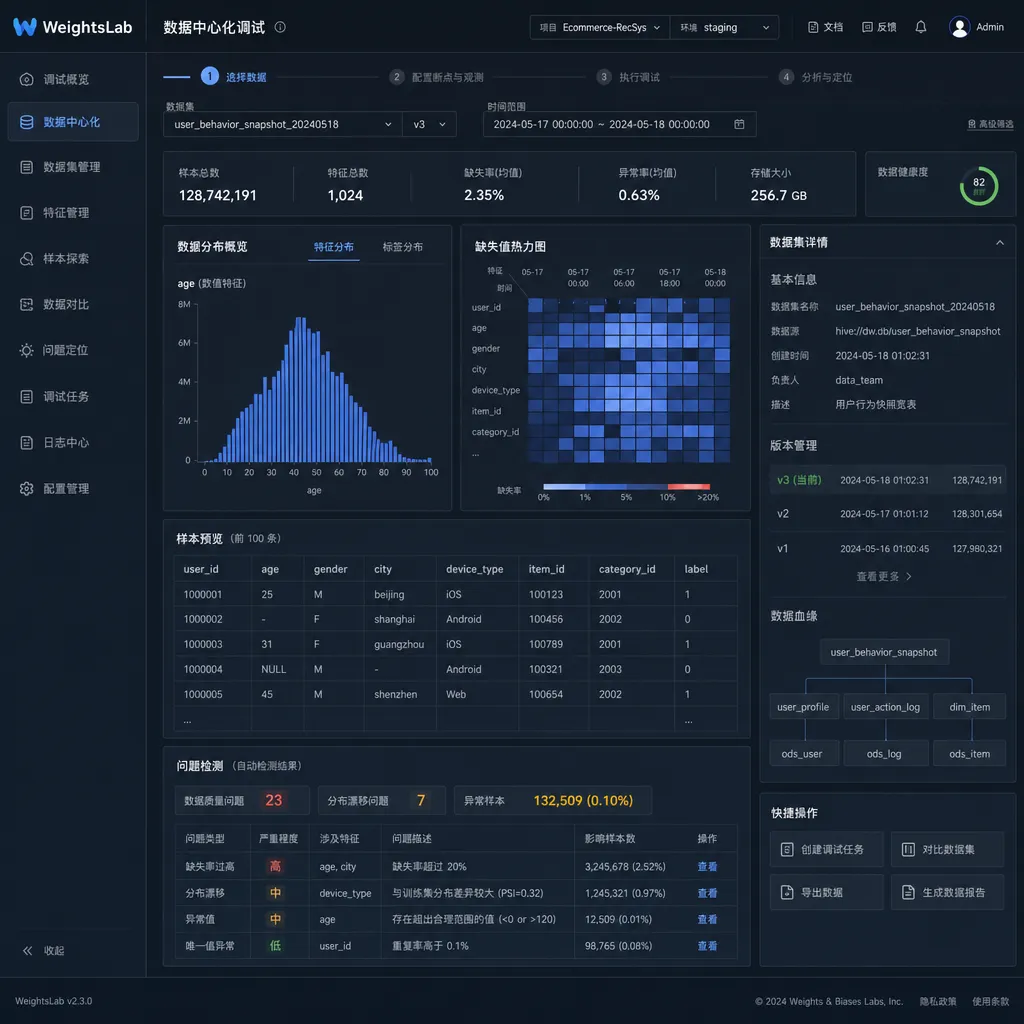This screenshot has width=1024, height=1024.
Task: Click the info icon beside 数据中心化调试
Action: coord(280,27)
